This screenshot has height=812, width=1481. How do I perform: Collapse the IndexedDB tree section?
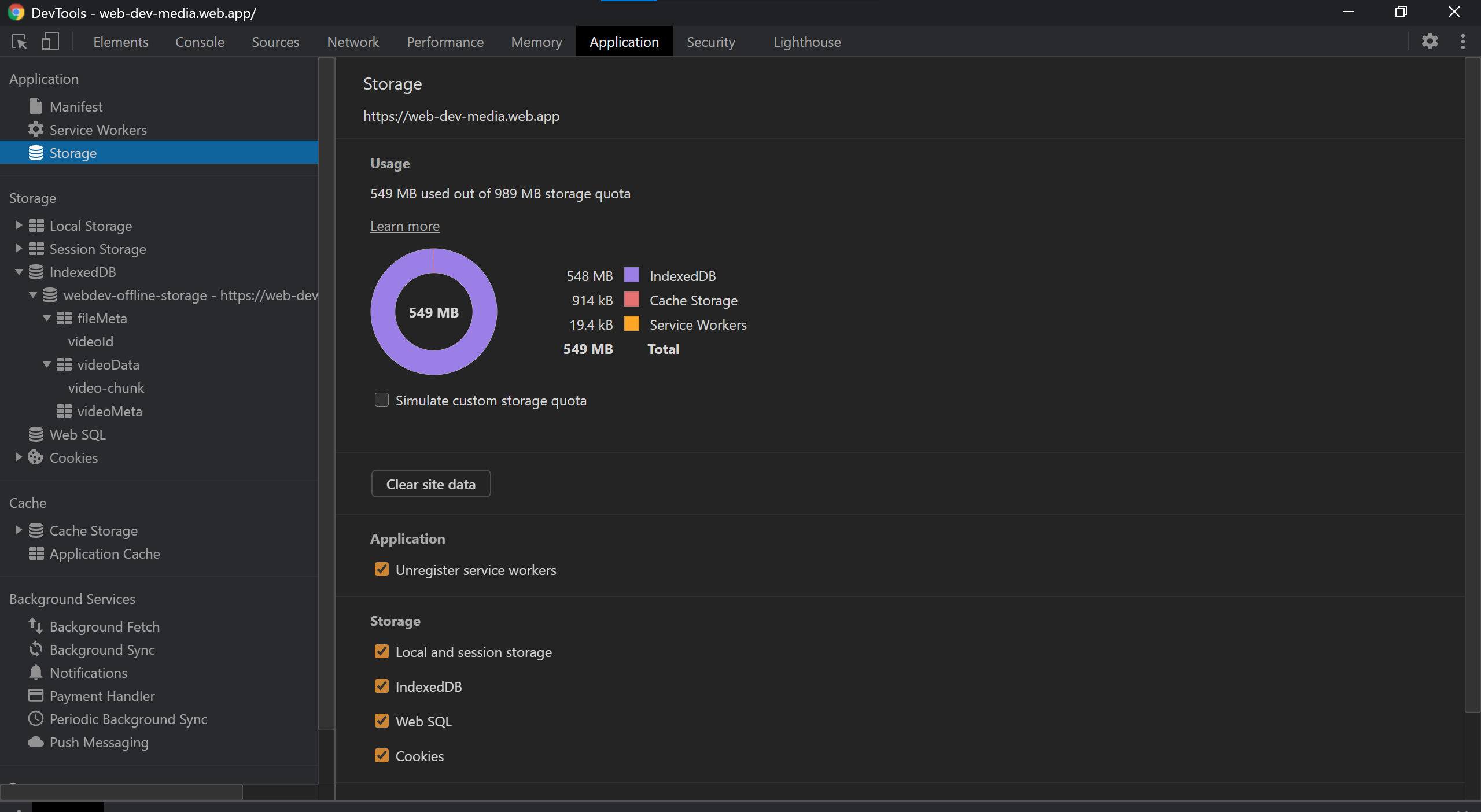(19, 272)
